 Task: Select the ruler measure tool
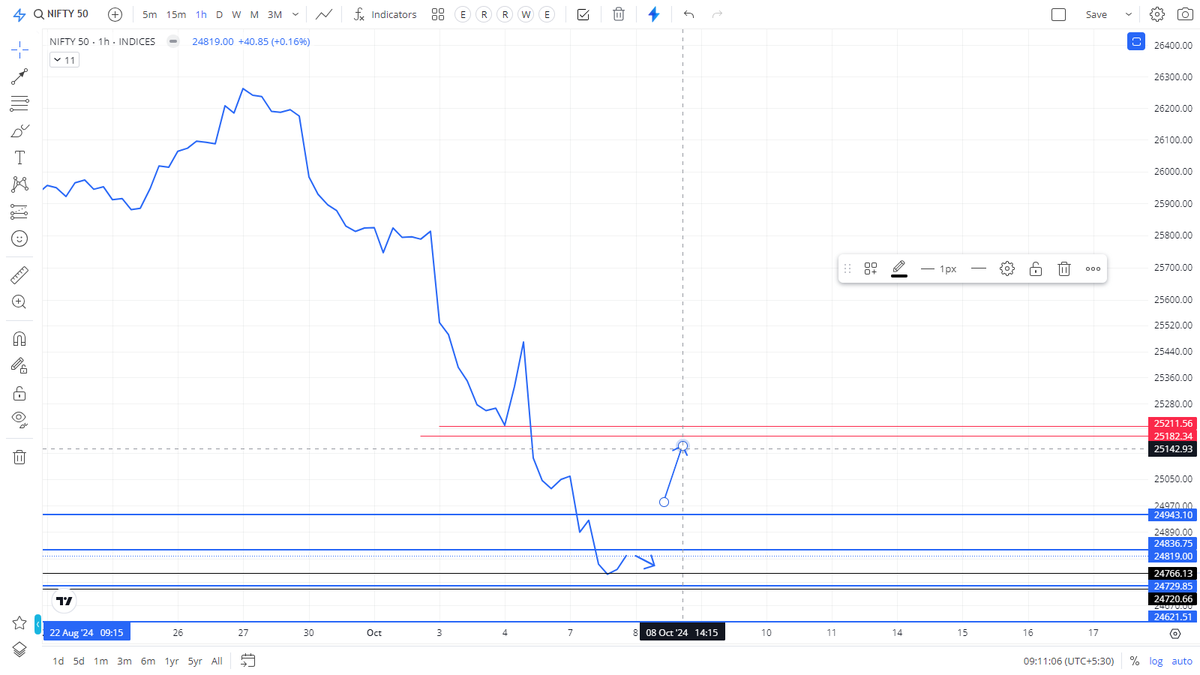point(19,275)
